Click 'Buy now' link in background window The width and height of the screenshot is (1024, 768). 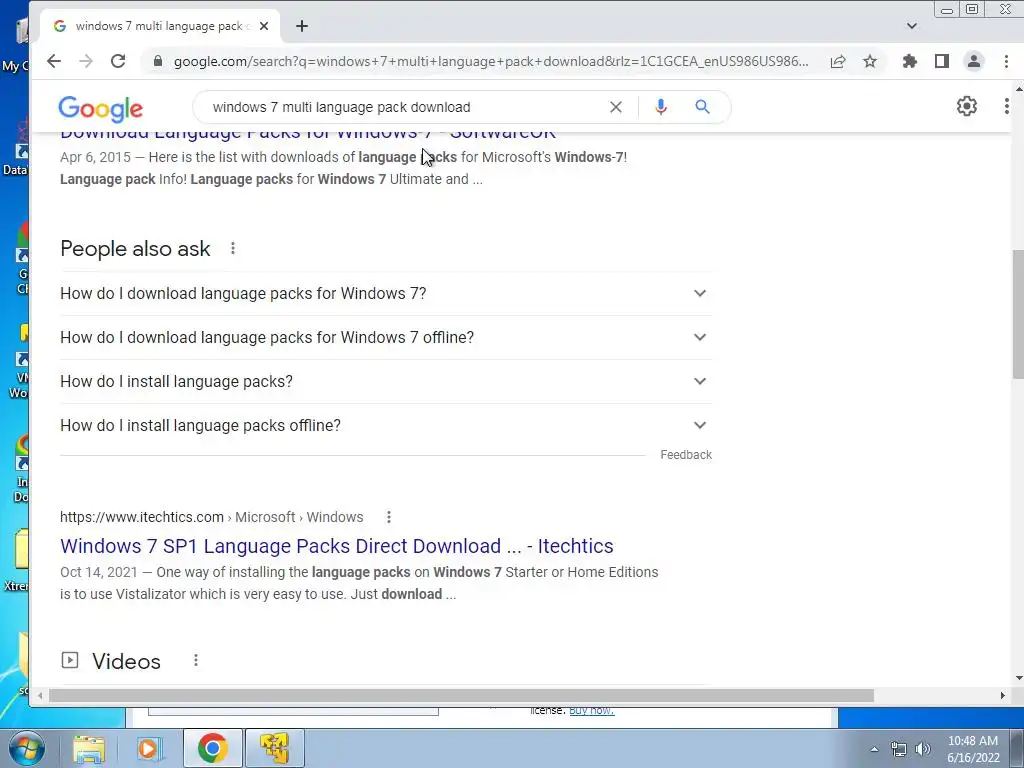coord(592,711)
